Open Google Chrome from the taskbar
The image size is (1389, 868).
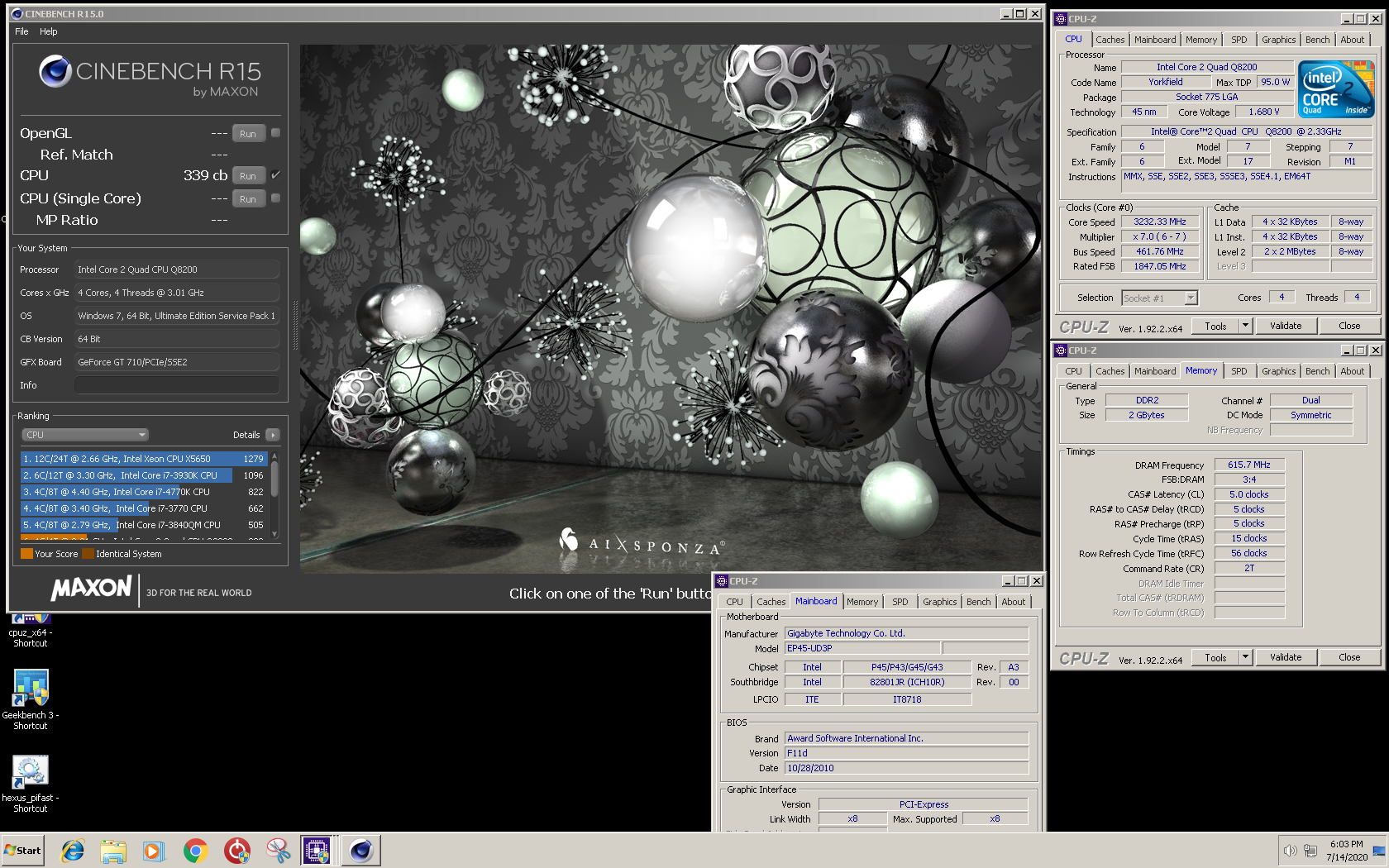pyautogui.click(x=195, y=851)
